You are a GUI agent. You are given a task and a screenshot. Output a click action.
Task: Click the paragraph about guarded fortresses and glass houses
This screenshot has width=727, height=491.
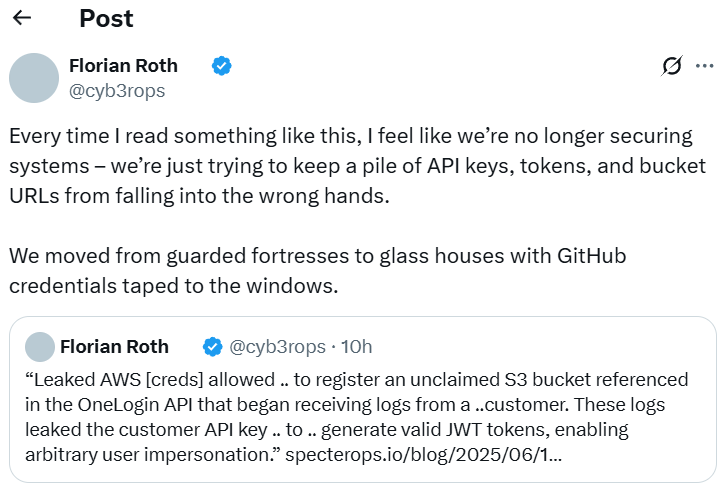[318, 271]
